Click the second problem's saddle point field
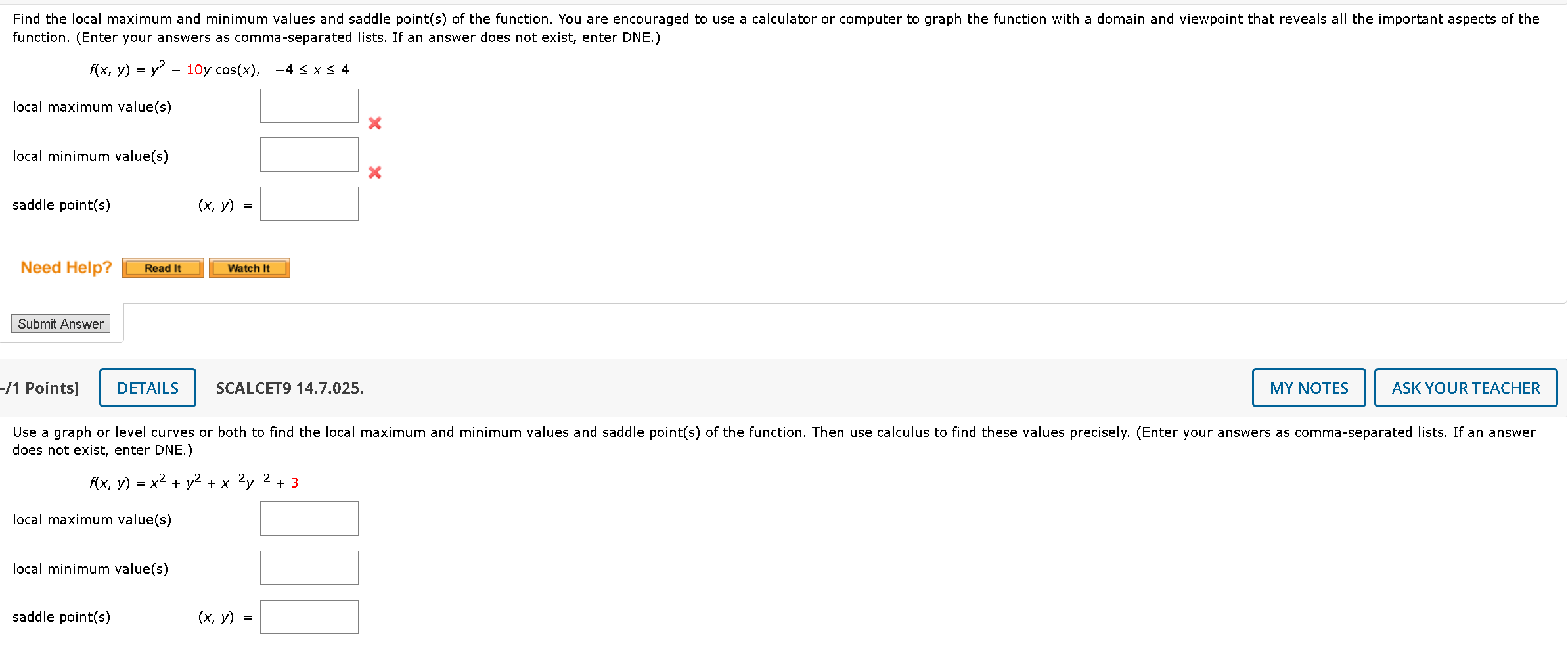Image resolution: width=1568 pixels, height=663 pixels. [309, 616]
